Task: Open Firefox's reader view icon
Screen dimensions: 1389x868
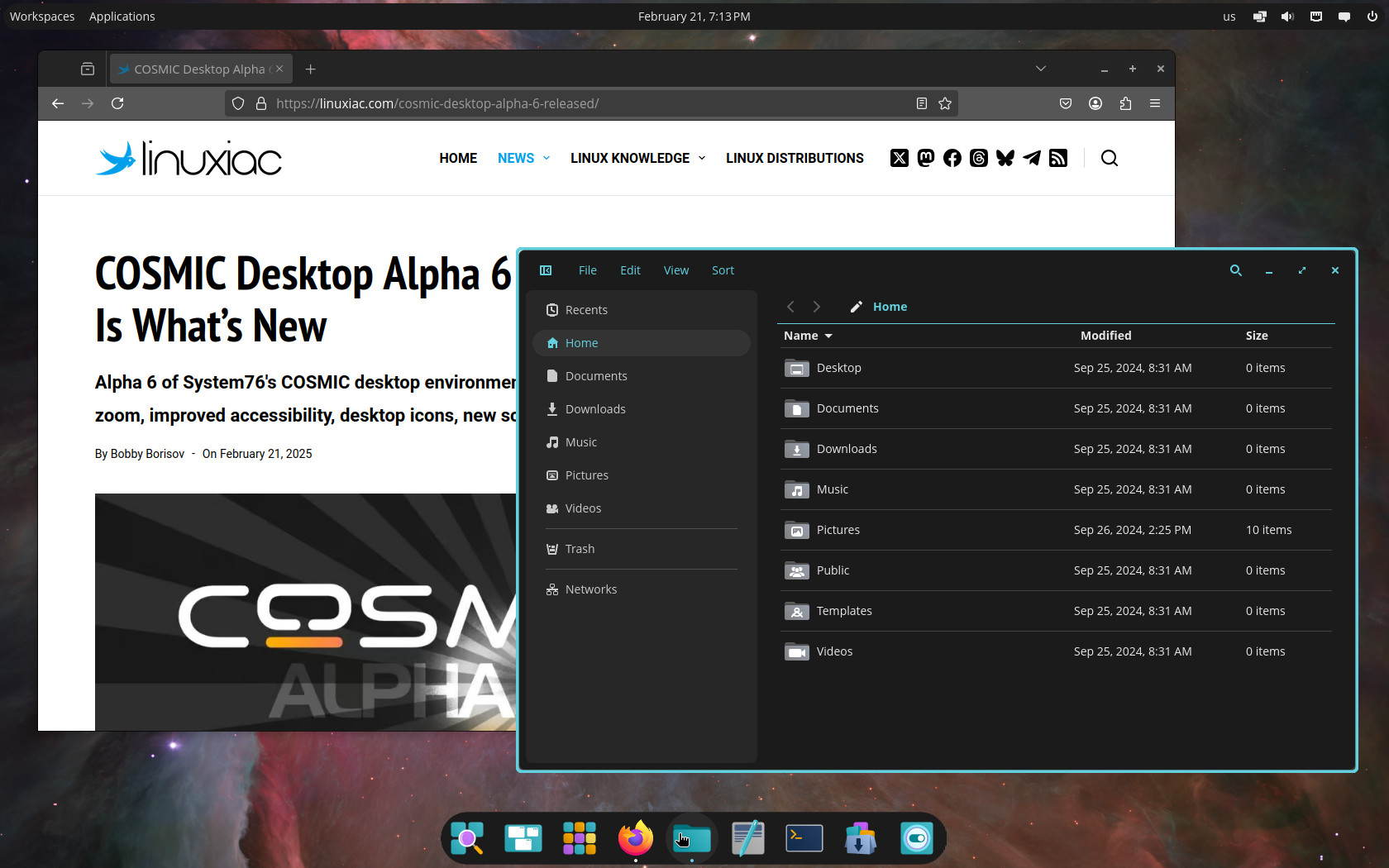Action: pos(922,103)
